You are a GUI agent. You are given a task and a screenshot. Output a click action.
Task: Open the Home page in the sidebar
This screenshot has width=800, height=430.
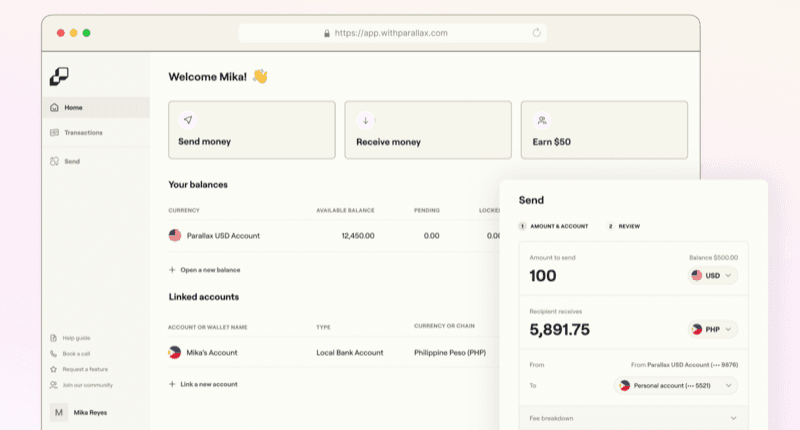coord(73,107)
